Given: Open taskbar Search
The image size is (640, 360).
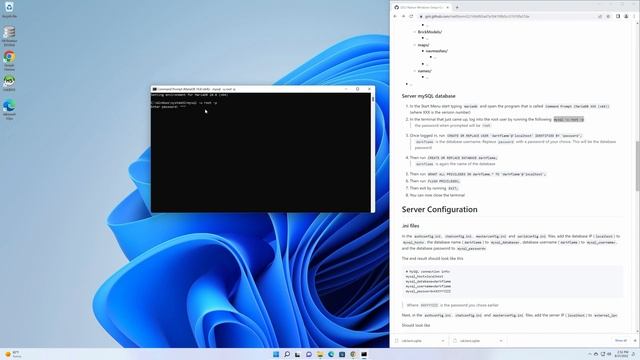Looking at the screenshot, I should [287, 354].
